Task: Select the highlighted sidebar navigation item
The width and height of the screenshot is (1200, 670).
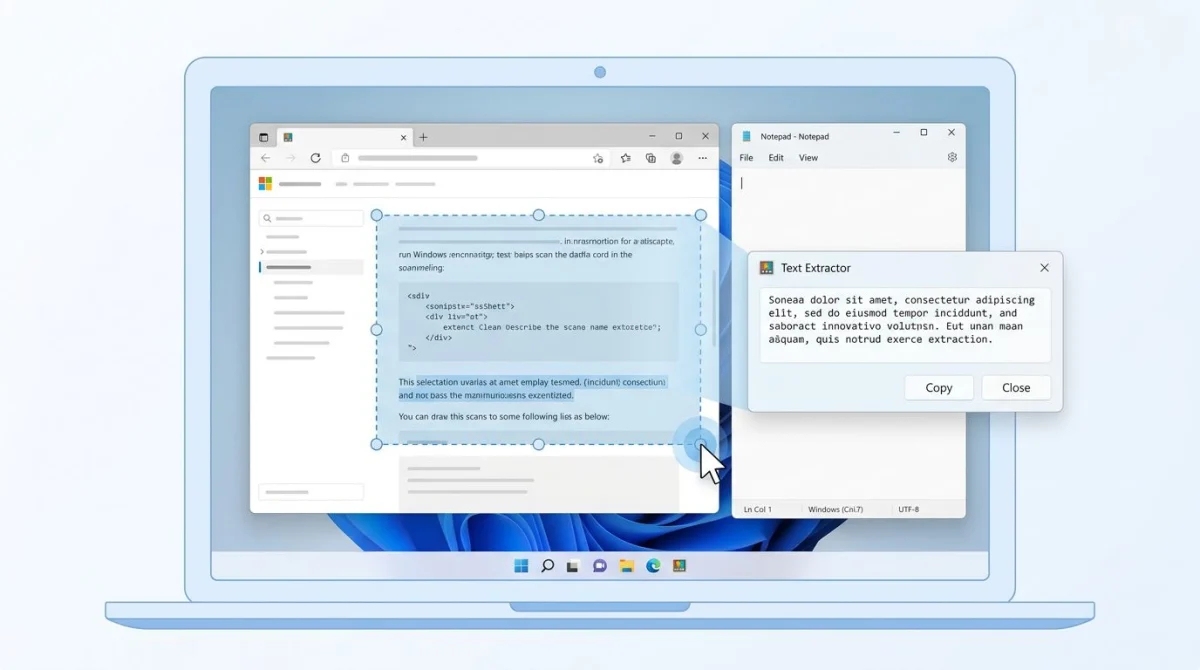Action: pyautogui.click(x=311, y=267)
